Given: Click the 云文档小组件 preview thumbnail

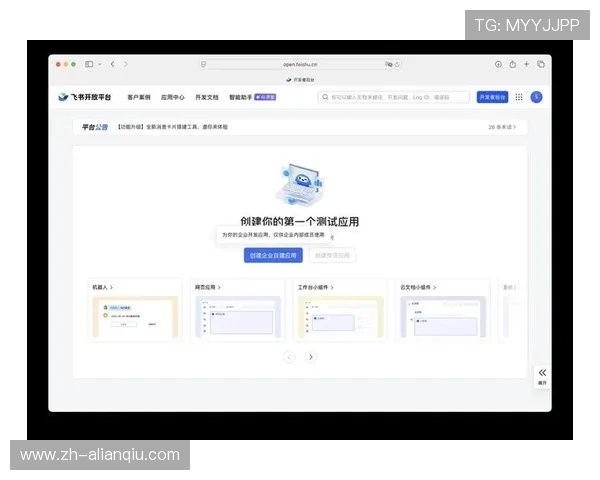Looking at the screenshot, I should tap(443, 317).
